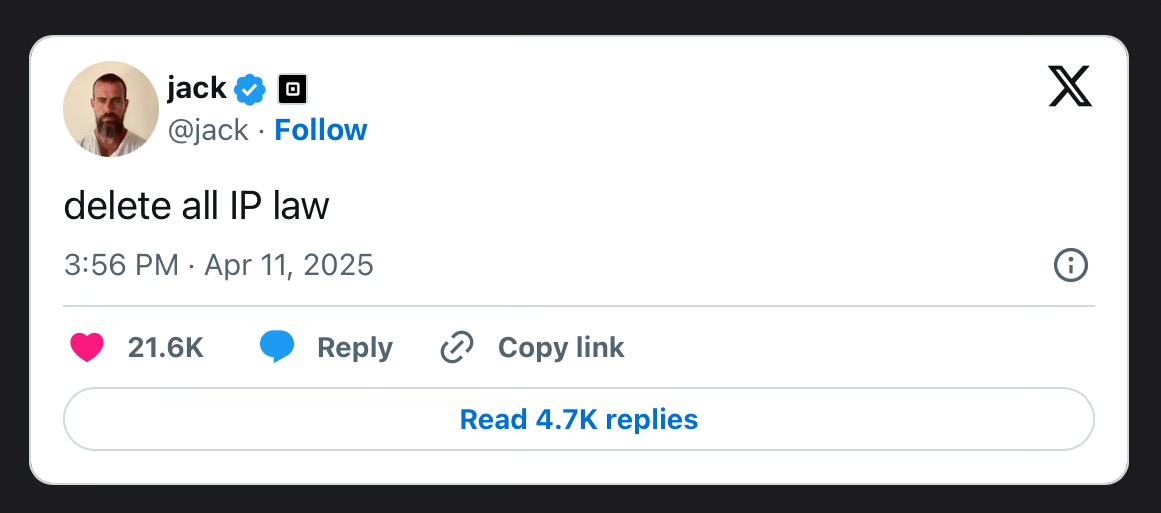Click the blue speech bubble reply icon

277,347
